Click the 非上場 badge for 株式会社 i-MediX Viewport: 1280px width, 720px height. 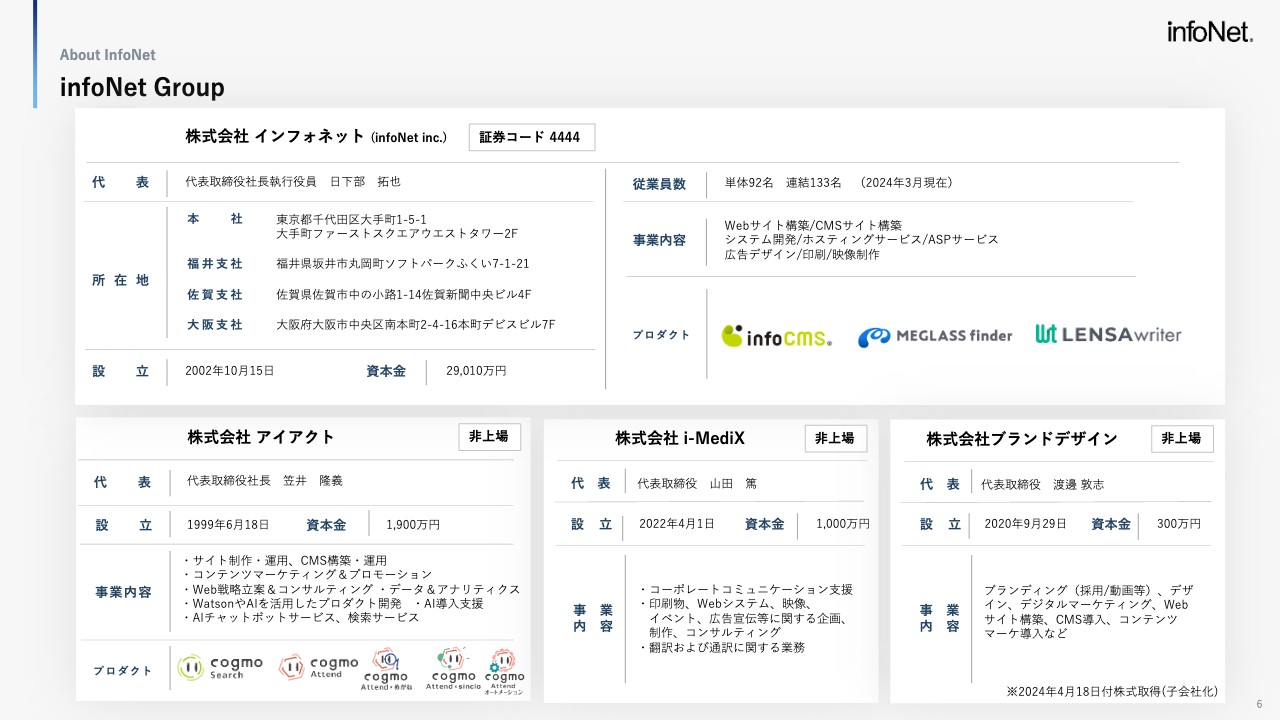[x=836, y=438]
